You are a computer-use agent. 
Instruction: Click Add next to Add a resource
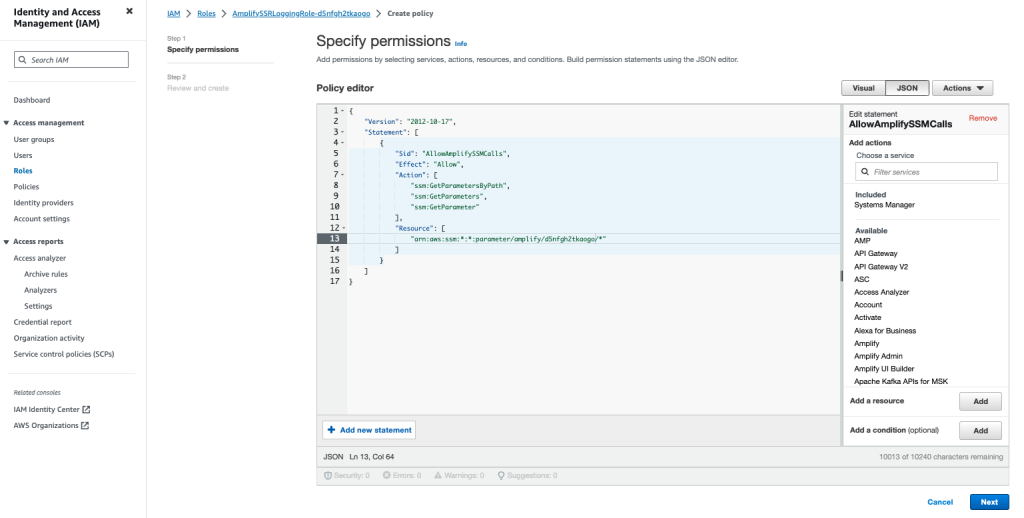click(x=980, y=402)
